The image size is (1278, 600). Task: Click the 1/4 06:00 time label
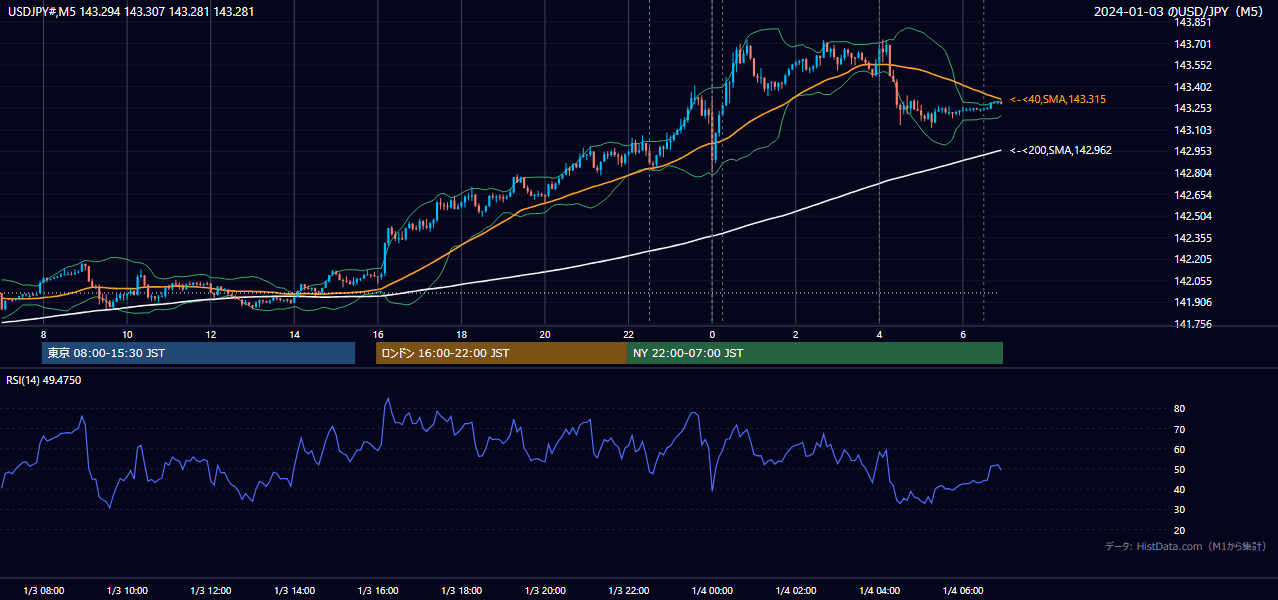point(962,591)
